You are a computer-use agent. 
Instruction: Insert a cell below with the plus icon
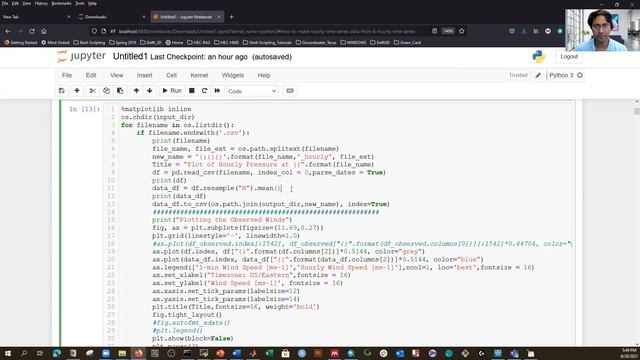77,91
